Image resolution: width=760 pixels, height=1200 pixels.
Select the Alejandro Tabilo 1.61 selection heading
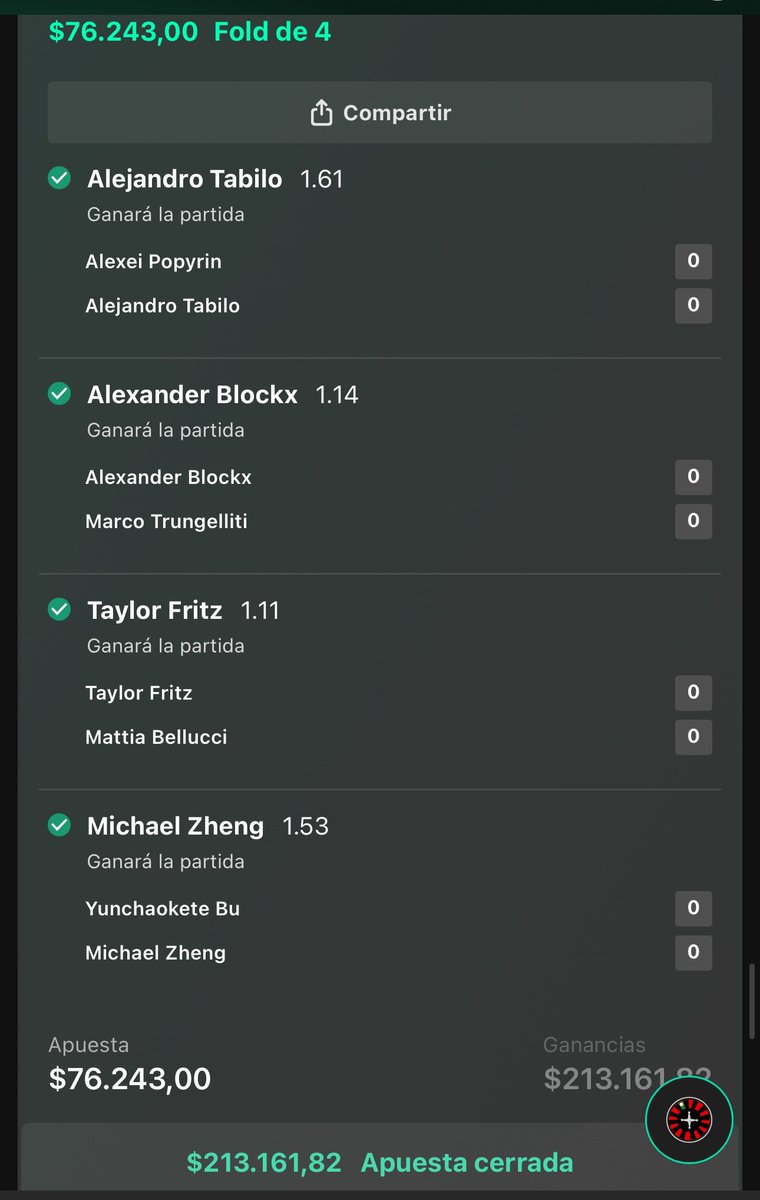[x=215, y=179]
